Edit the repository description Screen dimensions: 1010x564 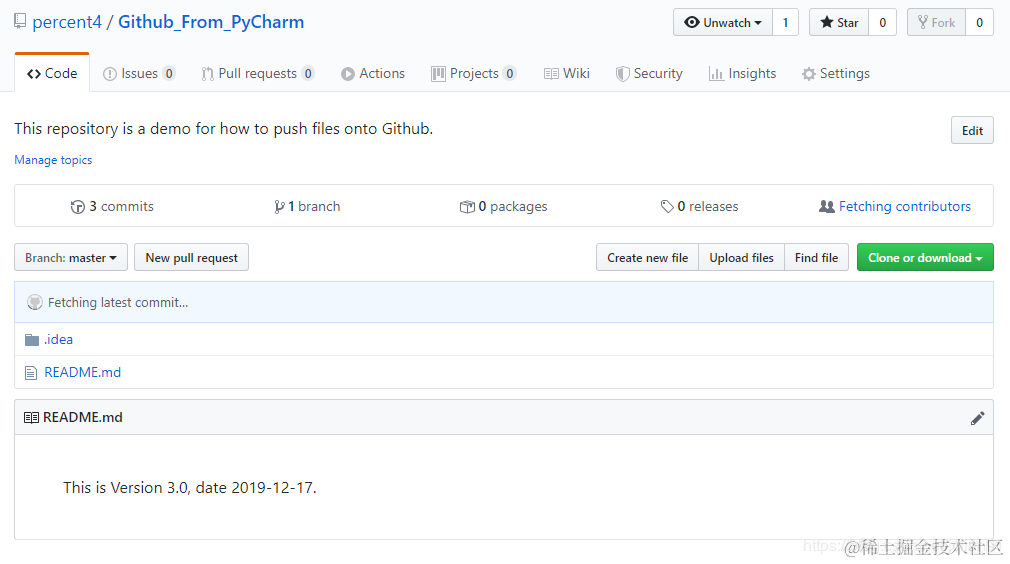[x=972, y=130]
